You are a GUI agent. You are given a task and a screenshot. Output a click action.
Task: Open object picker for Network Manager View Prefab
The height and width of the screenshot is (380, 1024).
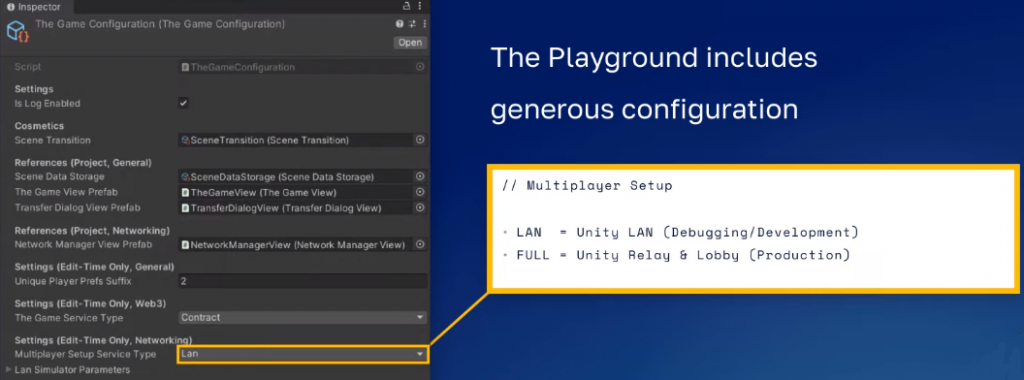[420, 244]
